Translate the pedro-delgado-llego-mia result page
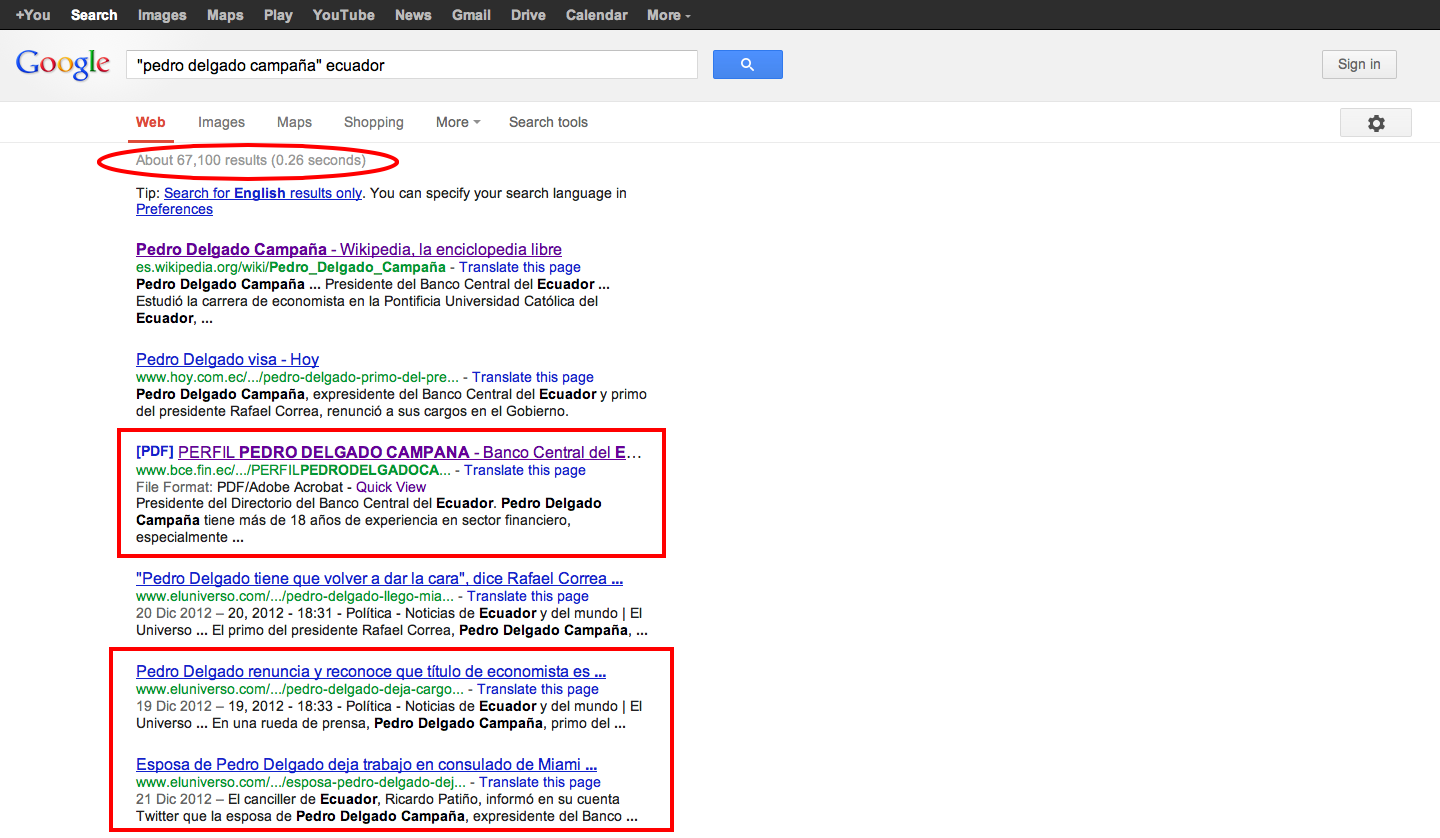 [528, 596]
